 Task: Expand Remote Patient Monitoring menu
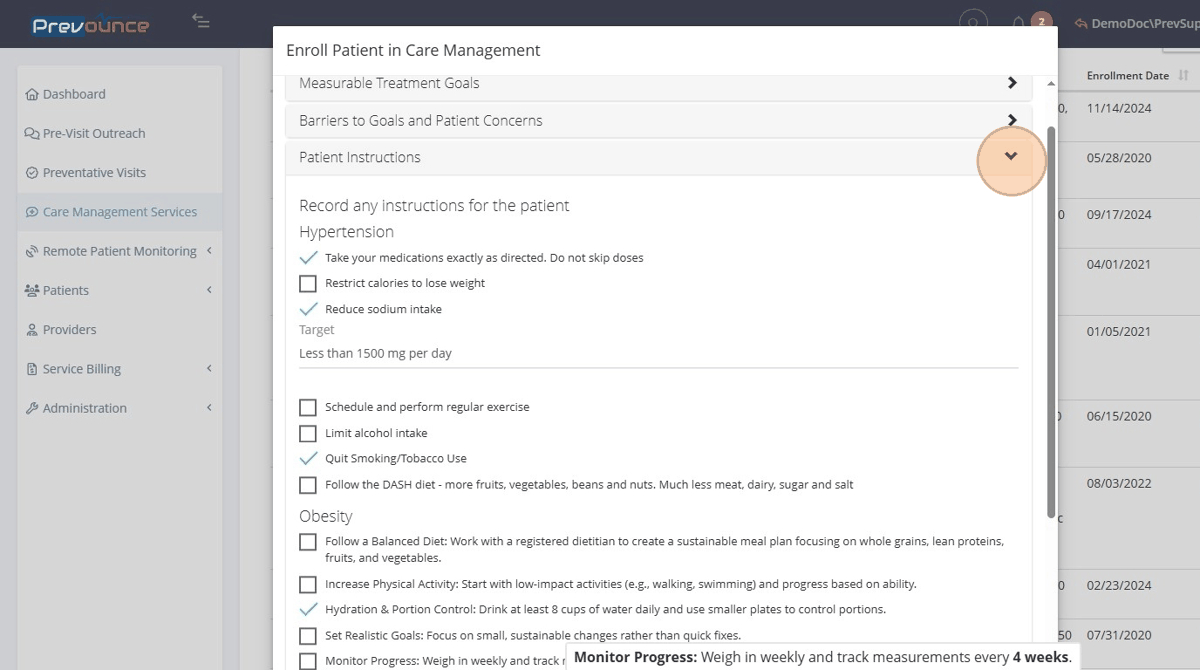pyautogui.click(x=120, y=251)
